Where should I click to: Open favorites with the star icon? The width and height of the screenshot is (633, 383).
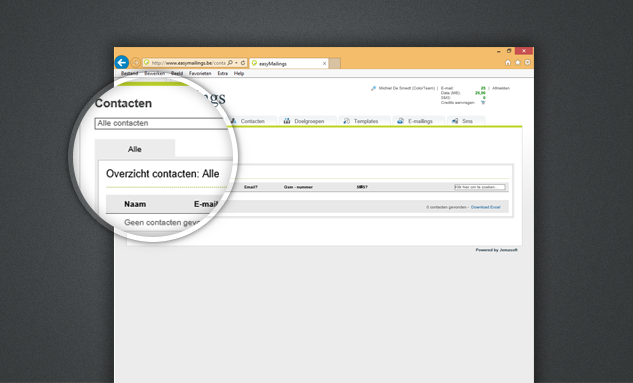coord(518,63)
